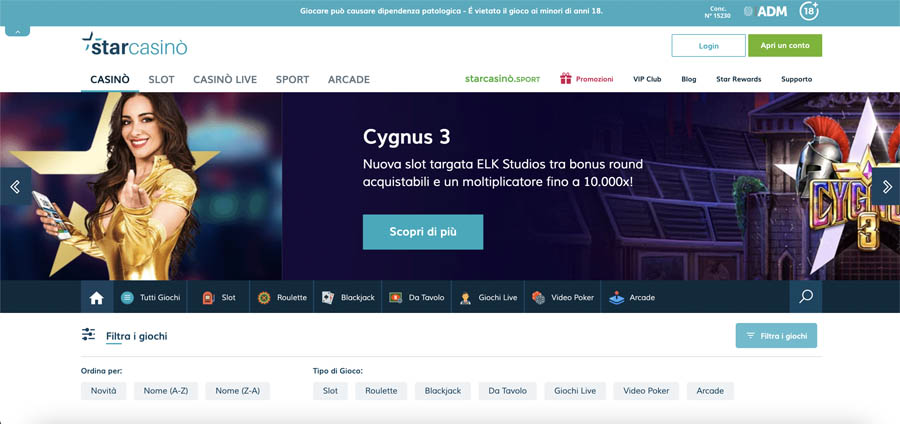Screen dimensions: 900x424
Task: Sort games by Nome (Z-A)
Action: (238, 391)
